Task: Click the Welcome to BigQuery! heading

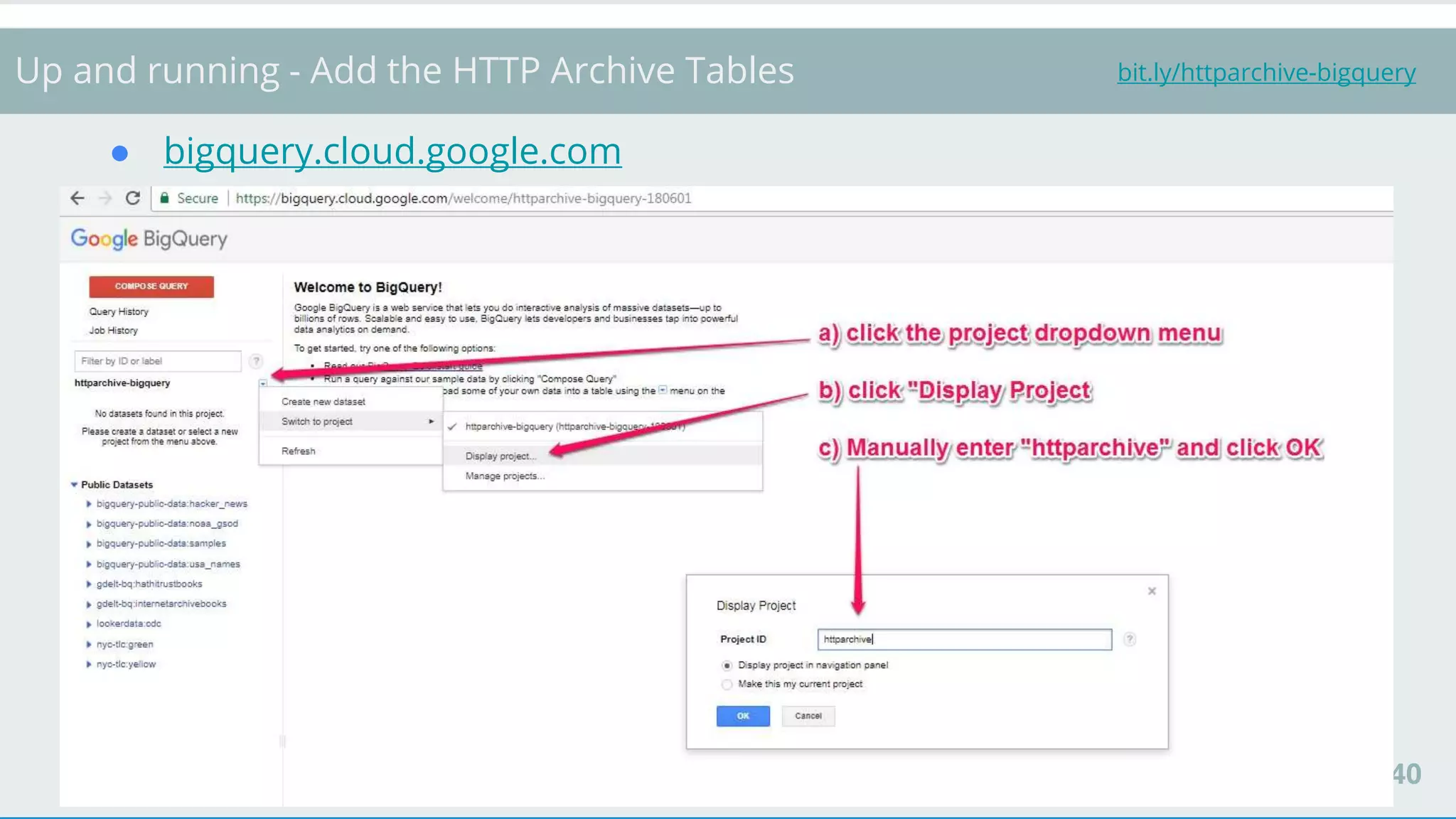Action: (368, 287)
